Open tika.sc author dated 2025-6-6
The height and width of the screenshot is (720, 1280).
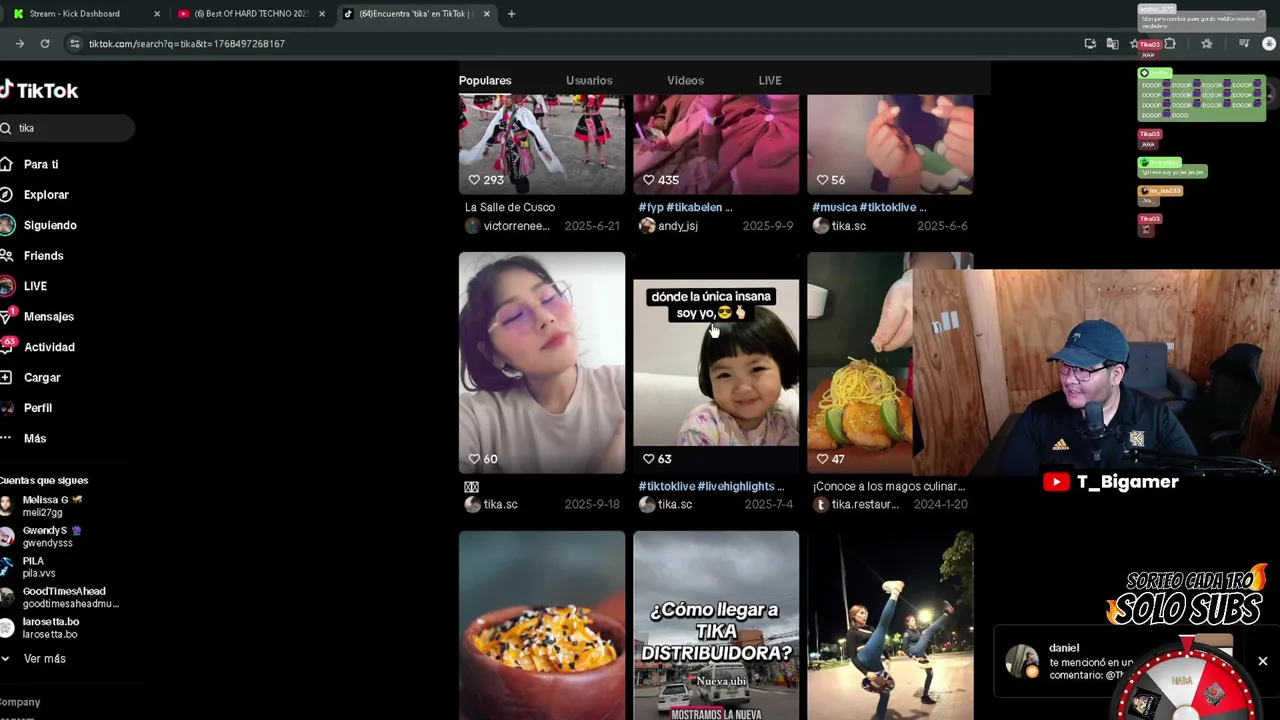point(849,226)
